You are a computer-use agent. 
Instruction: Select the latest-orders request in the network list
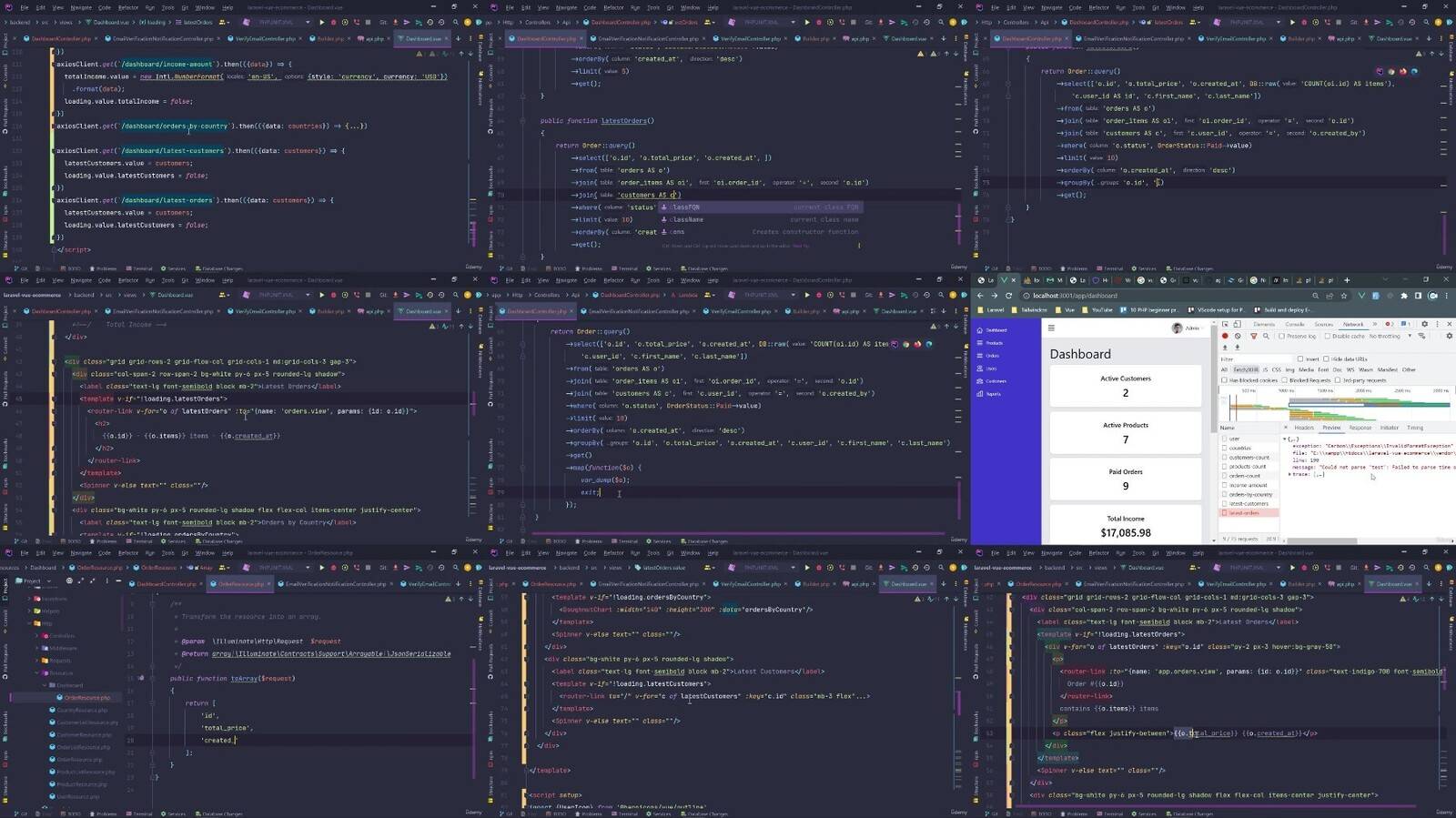1249,513
